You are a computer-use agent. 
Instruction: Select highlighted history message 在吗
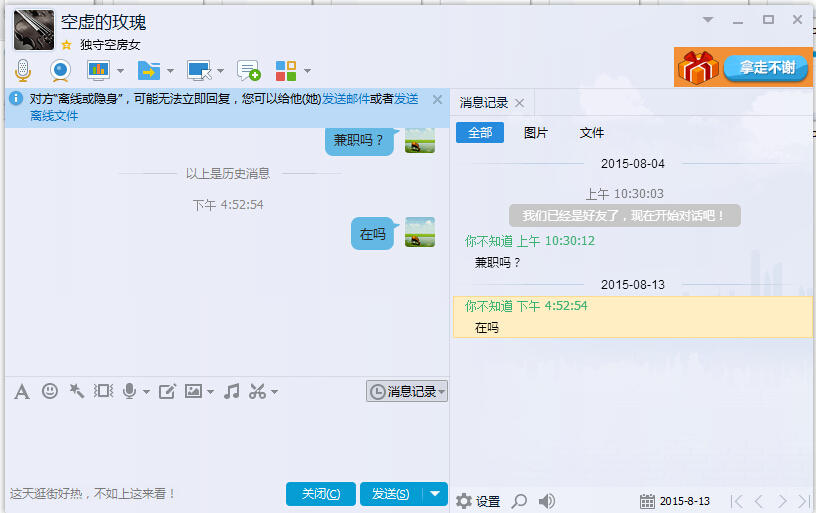click(x=632, y=317)
